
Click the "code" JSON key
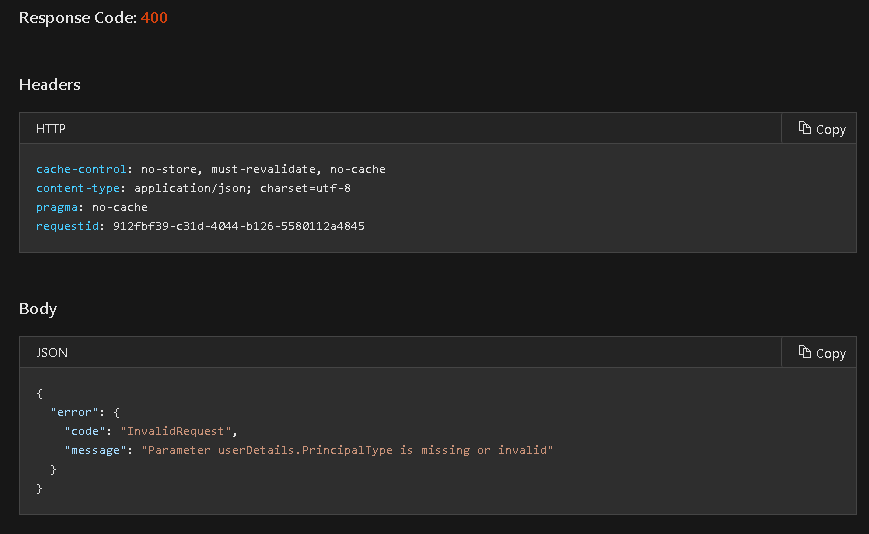(85, 431)
